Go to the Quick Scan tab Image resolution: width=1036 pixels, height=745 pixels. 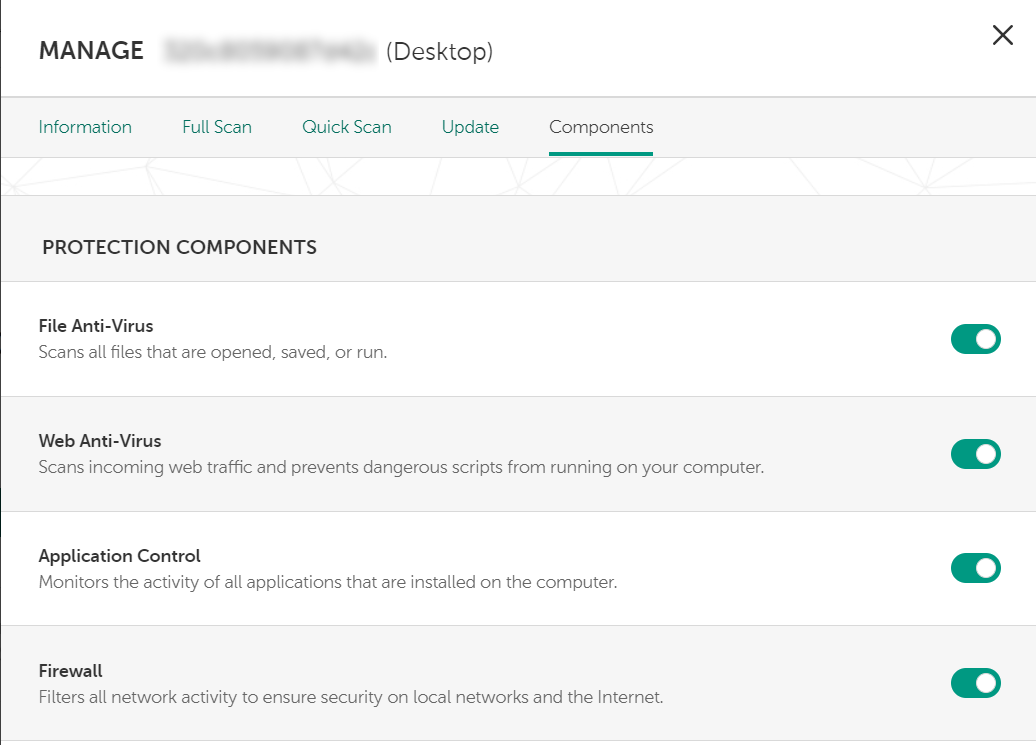[x=347, y=127]
